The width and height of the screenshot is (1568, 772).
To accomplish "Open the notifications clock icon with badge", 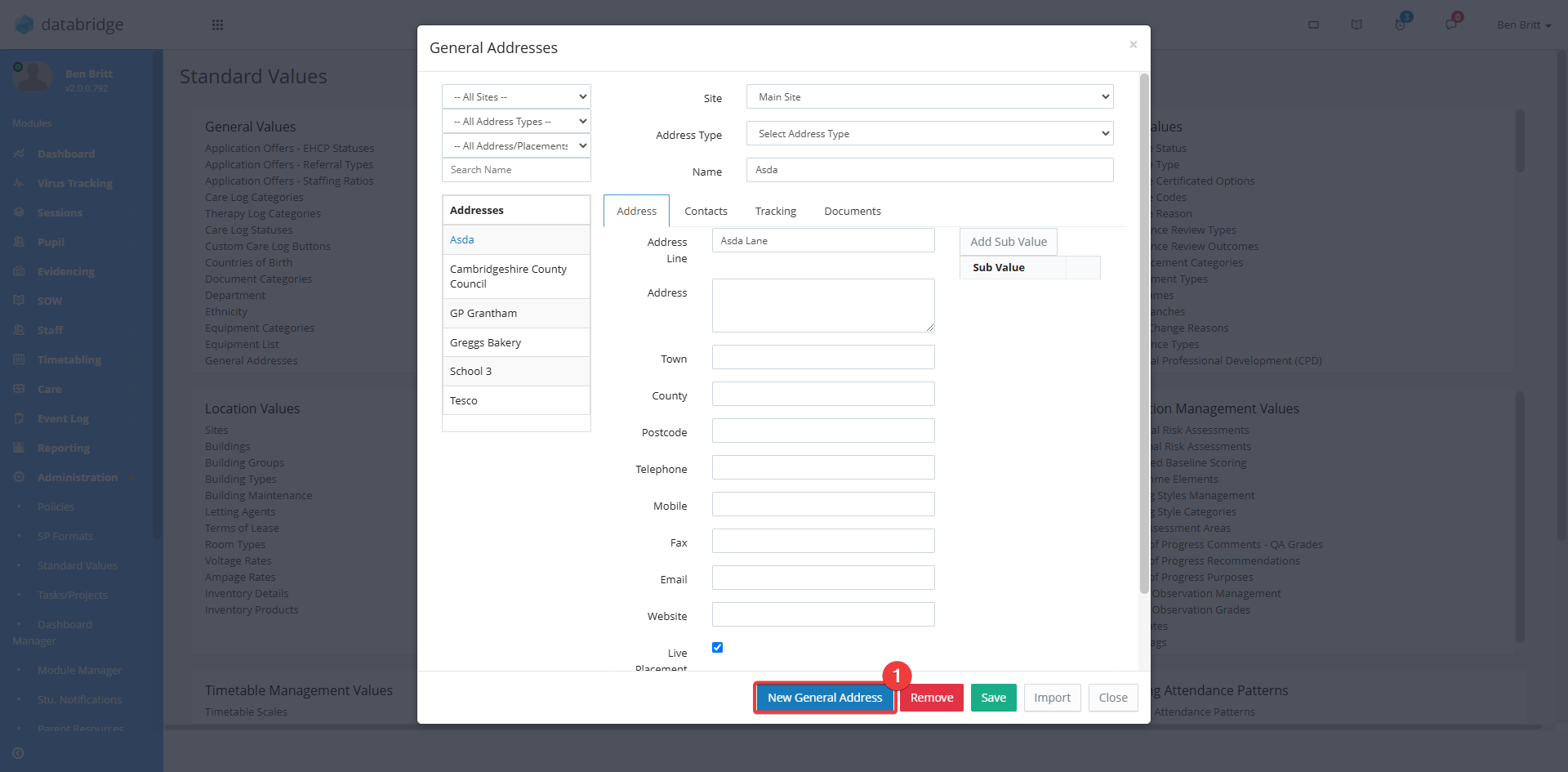I will point(1401,24).
